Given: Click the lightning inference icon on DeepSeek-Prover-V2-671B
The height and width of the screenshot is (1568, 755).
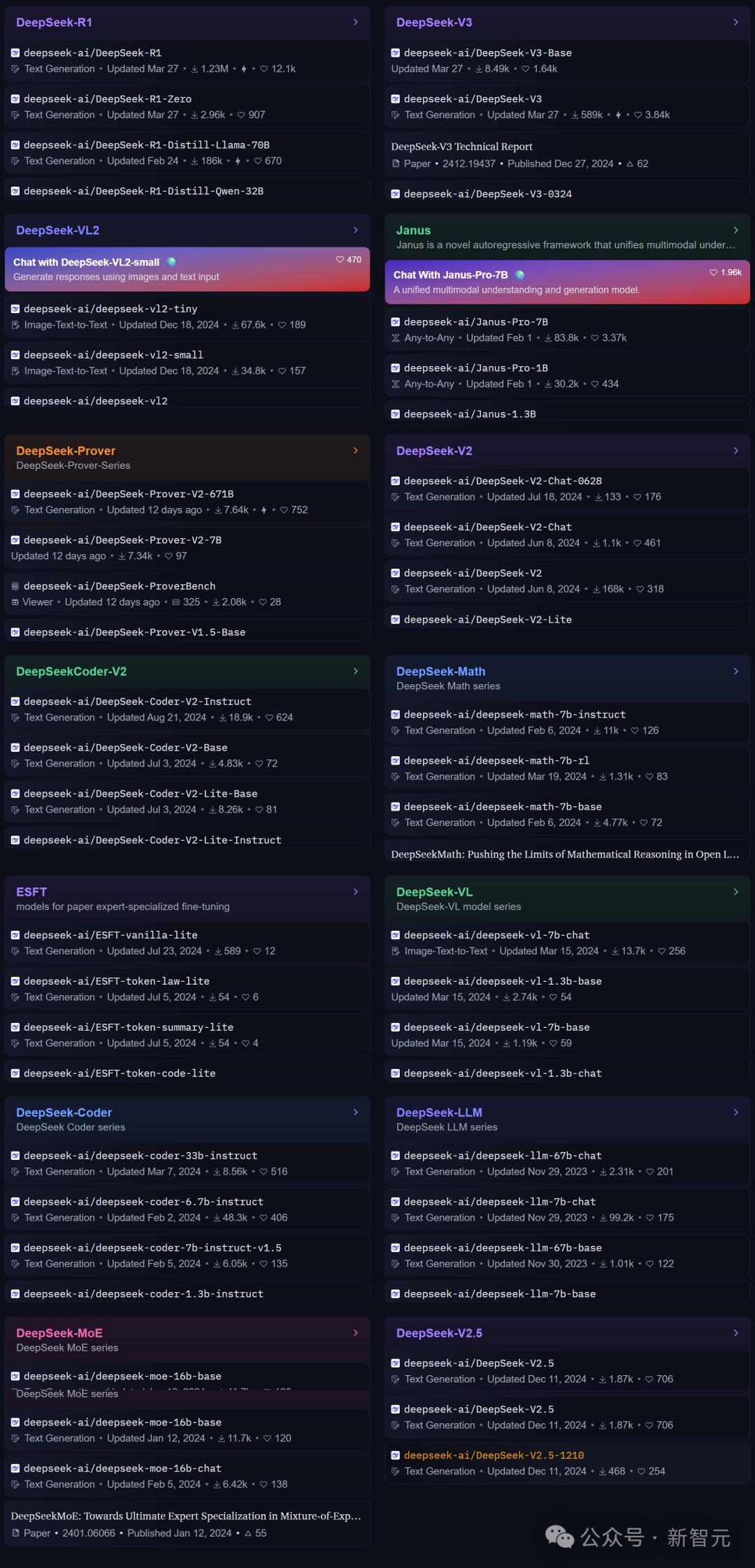Looking at the screenshot, I should 264,511.
